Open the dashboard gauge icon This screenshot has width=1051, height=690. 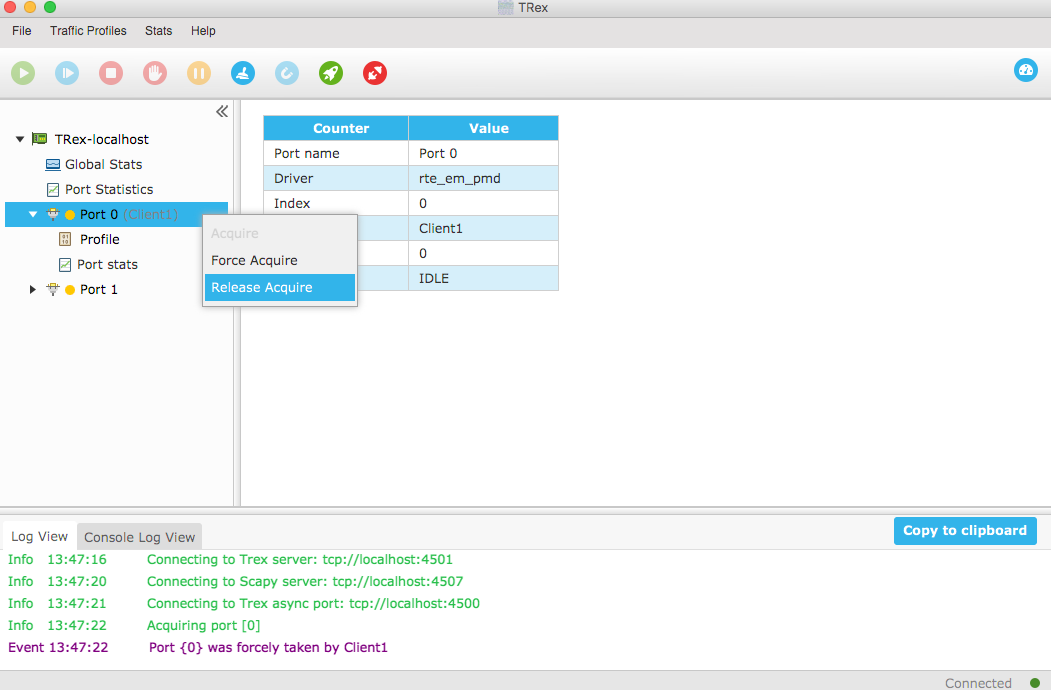[1026, 70]
